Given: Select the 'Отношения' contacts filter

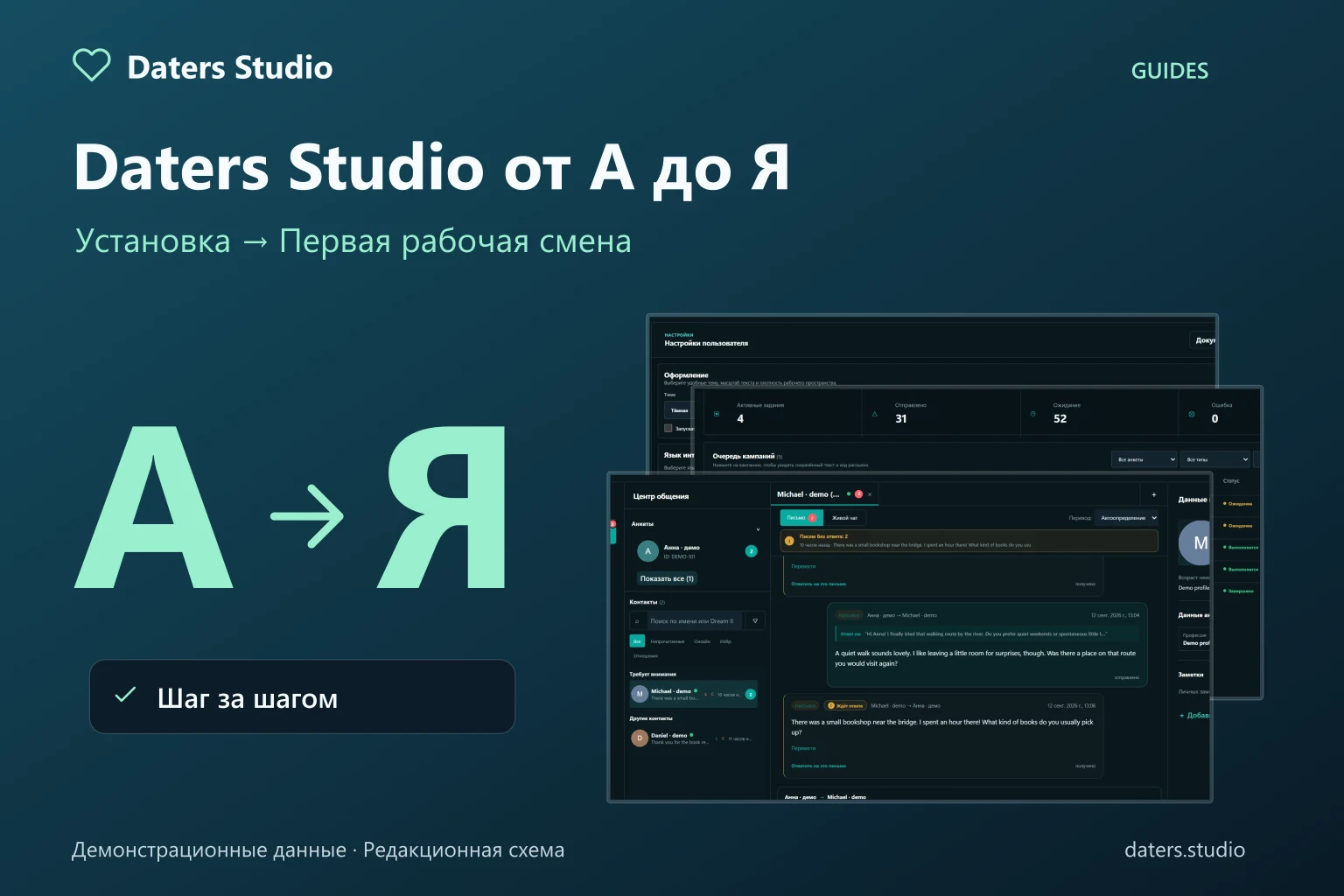Looking at the screenshot, I should coord(646,655).
